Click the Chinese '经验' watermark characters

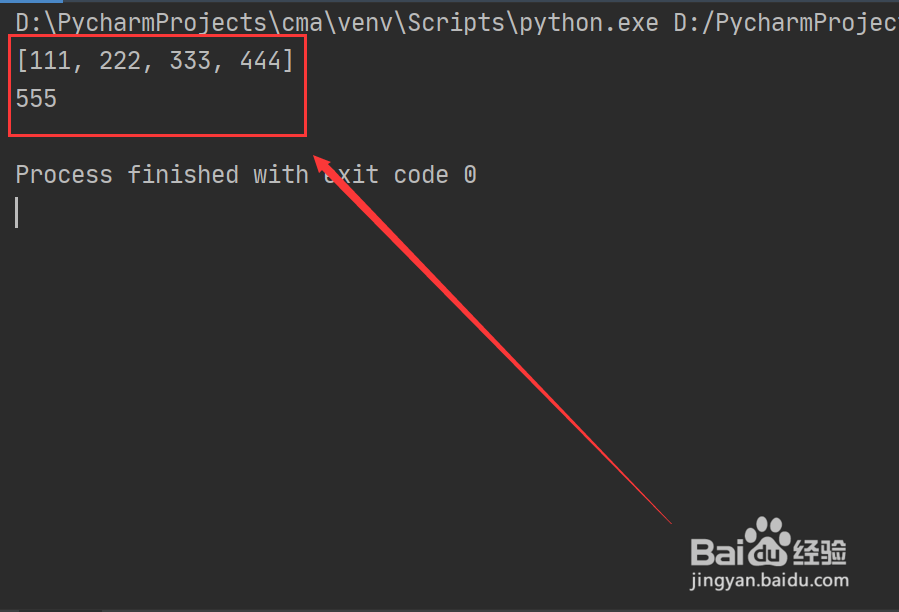tap(820, 552)
